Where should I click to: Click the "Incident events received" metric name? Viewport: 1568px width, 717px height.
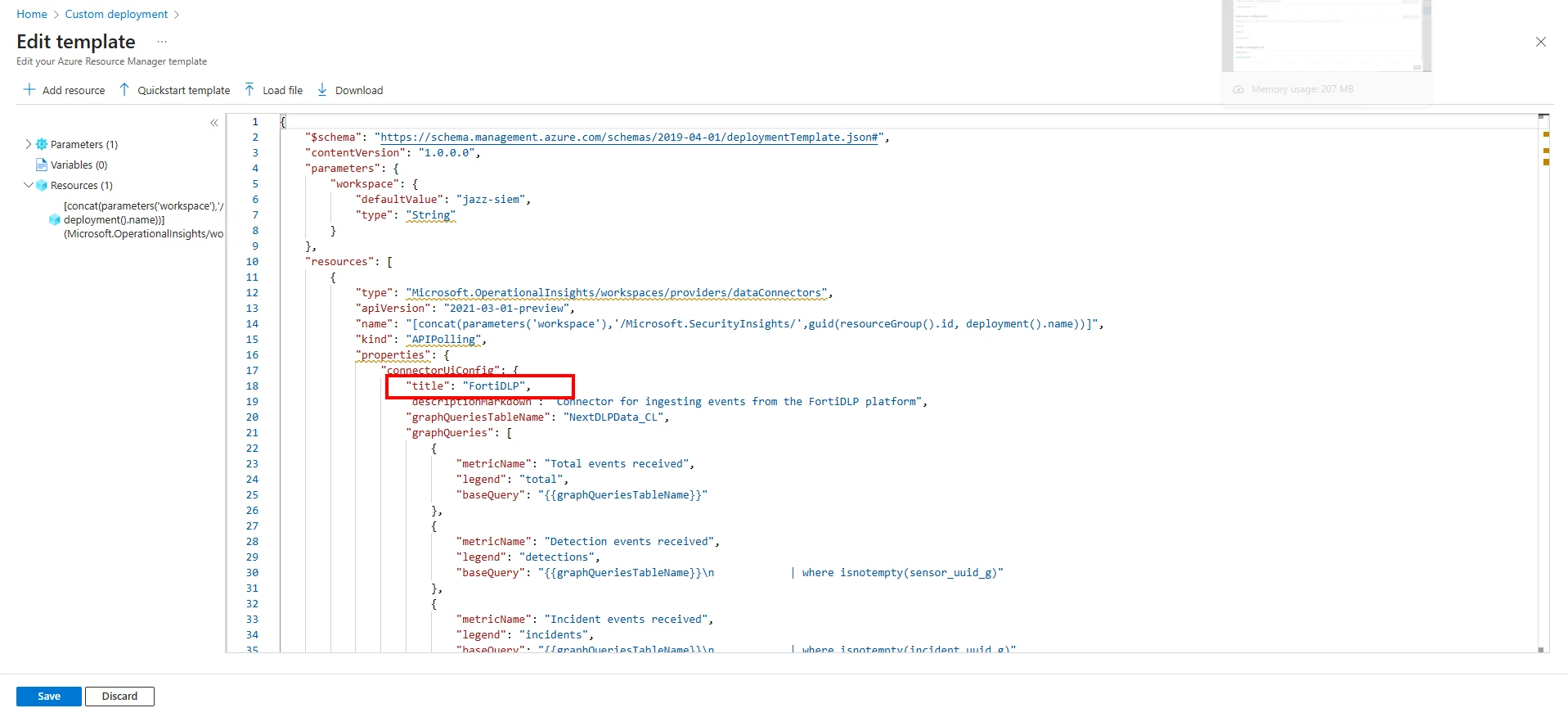pos(626,619)
